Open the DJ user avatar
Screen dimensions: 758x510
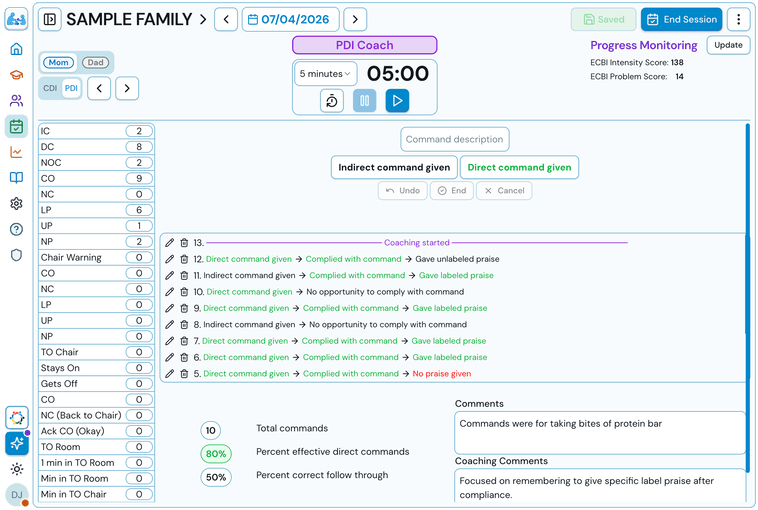(17, 495)
